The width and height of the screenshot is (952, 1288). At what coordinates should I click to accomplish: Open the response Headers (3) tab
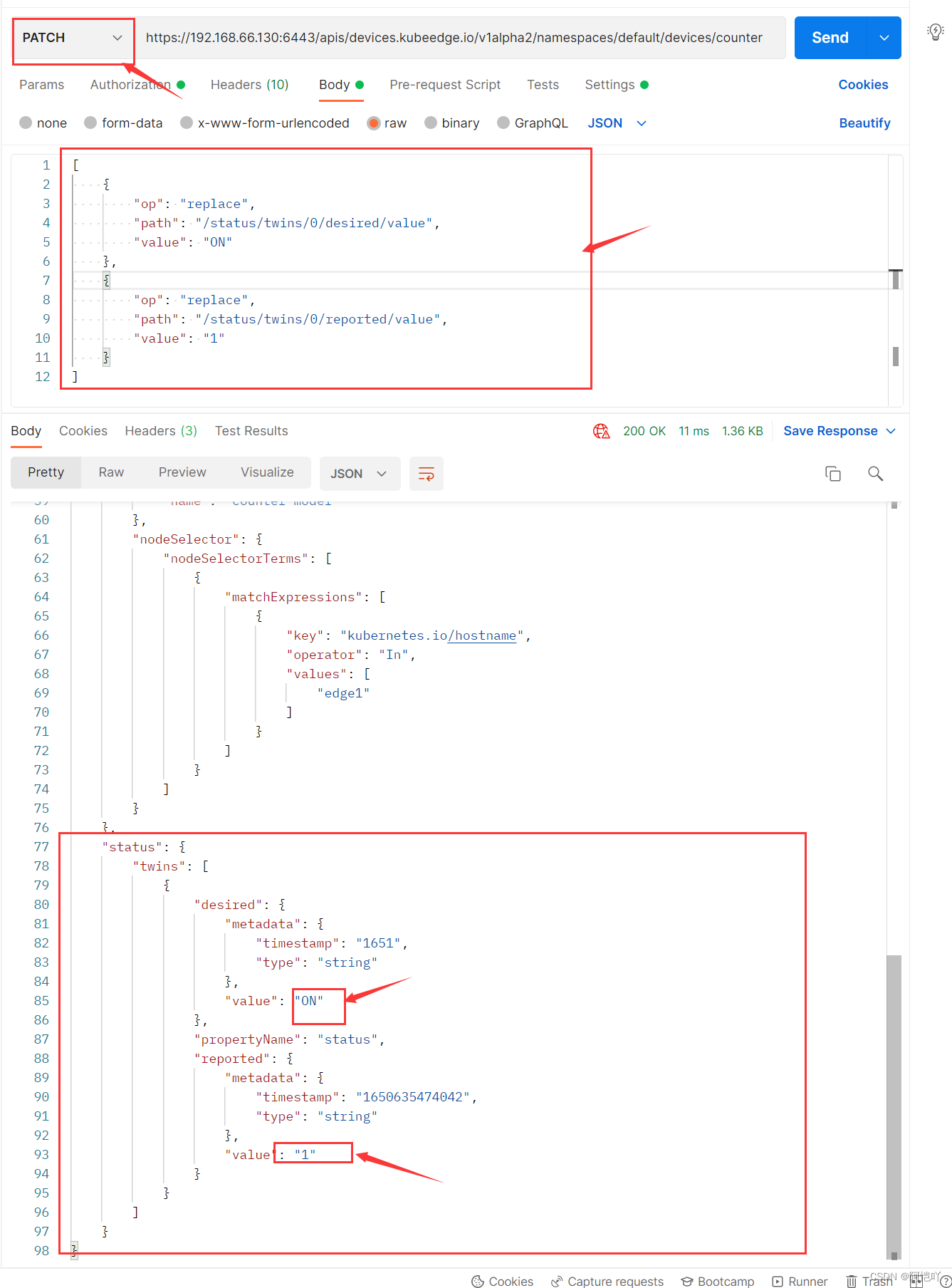(x=161, y=431)
